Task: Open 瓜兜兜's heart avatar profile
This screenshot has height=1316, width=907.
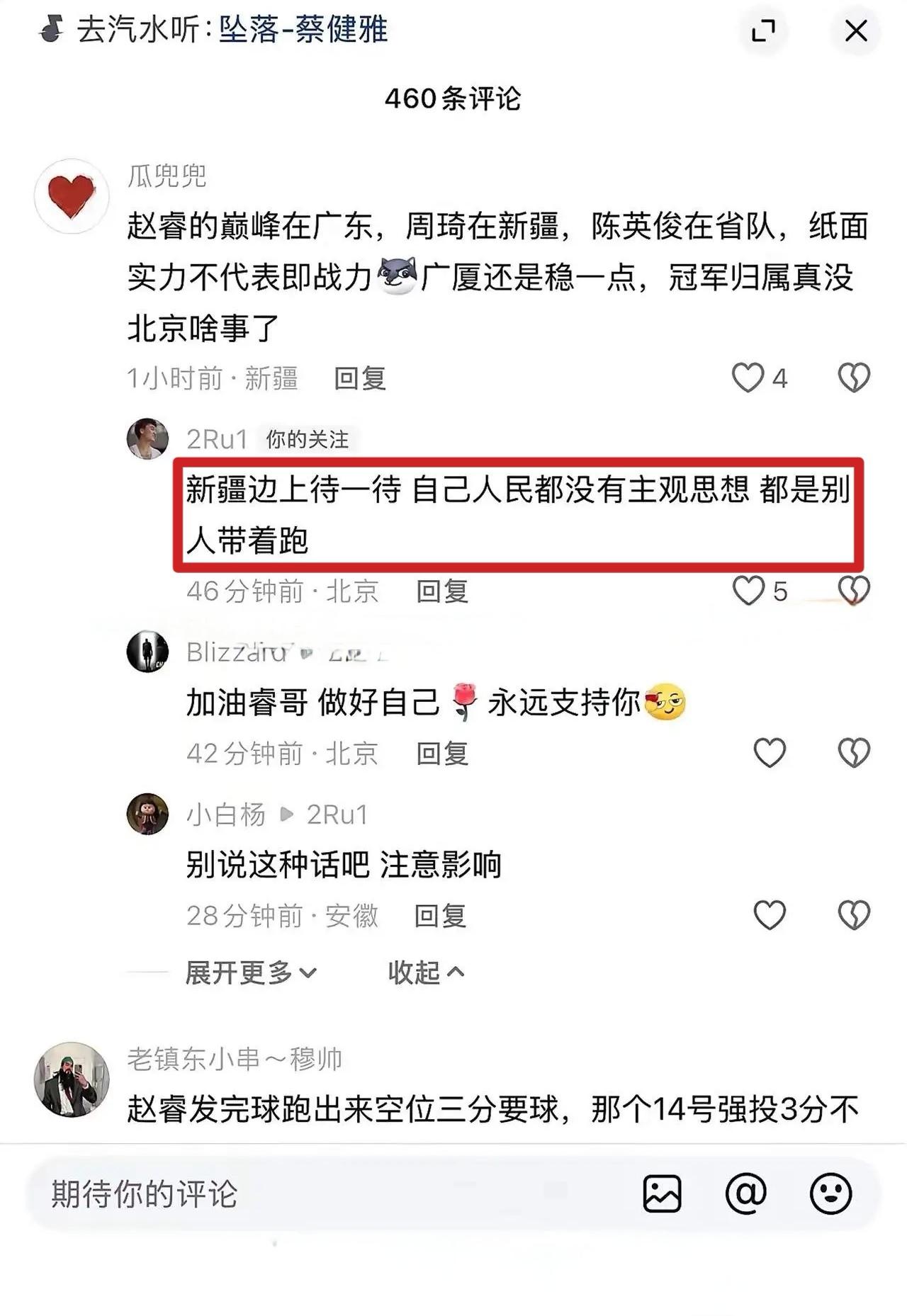Action: [72, 196]
